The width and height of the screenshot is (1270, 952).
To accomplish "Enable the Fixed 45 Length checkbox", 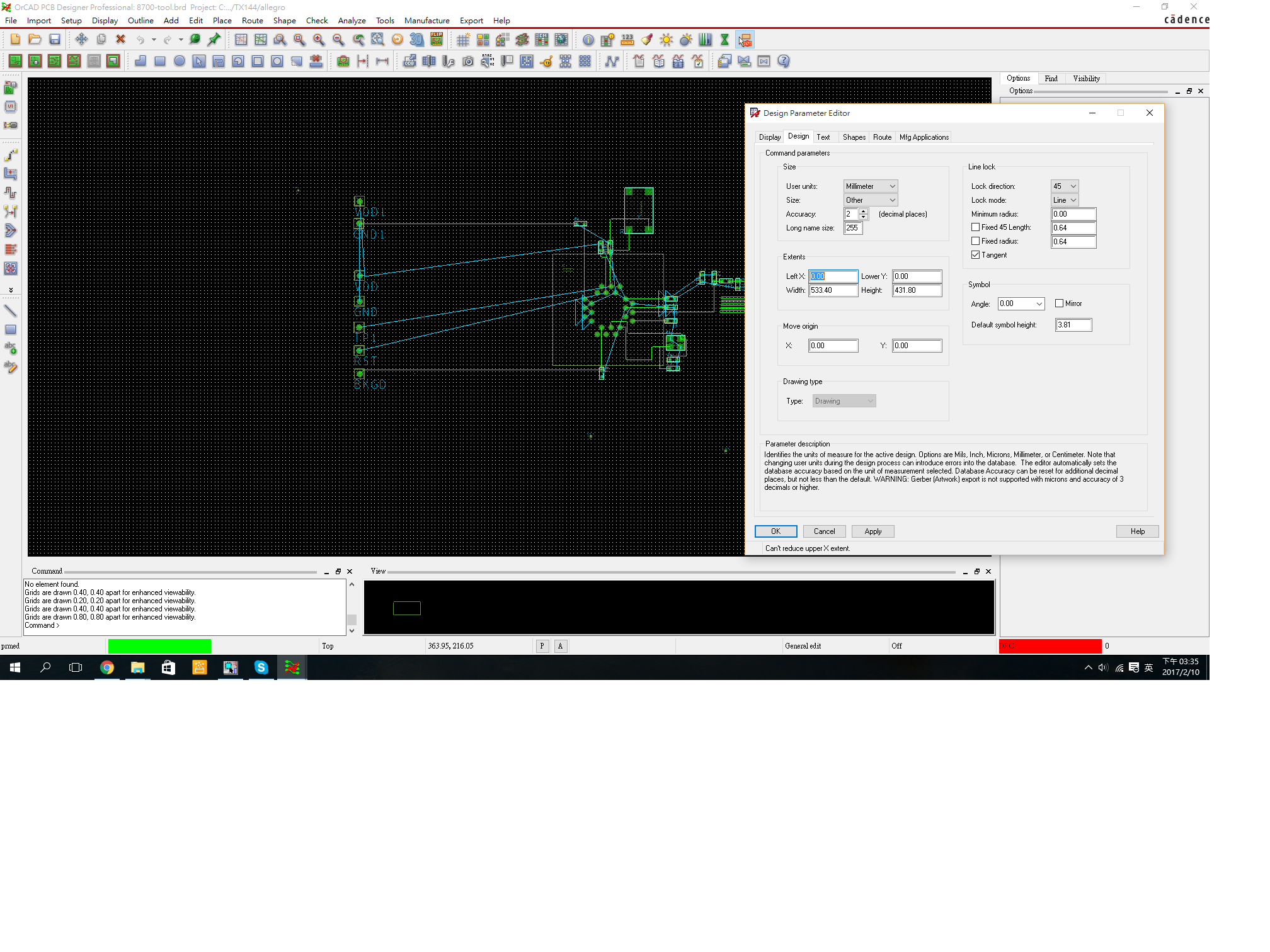I will pos(975,227).
